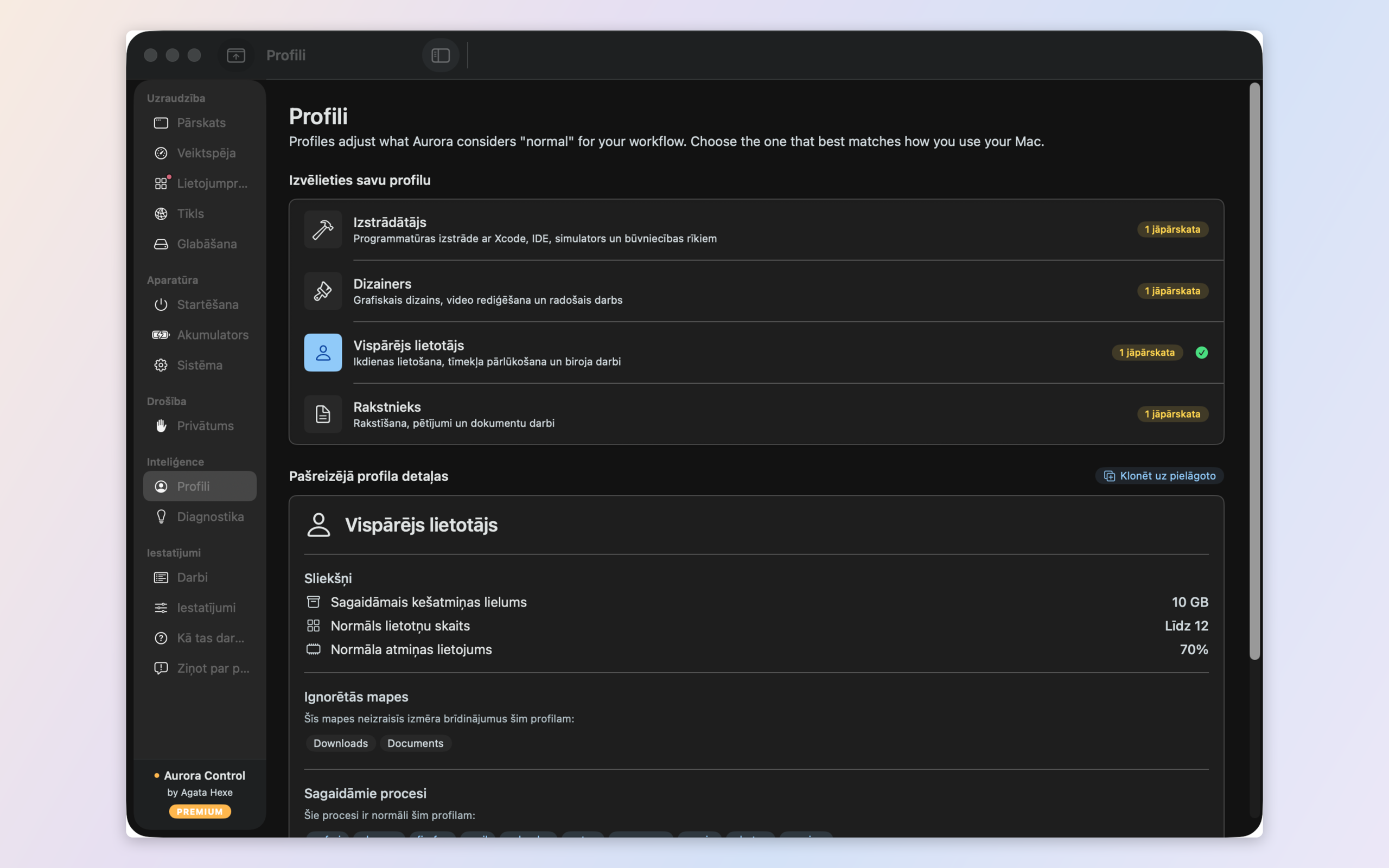Click the Vispārējs lietotājs heading in details
This screenshot has height=868, width=1389.
420,525
